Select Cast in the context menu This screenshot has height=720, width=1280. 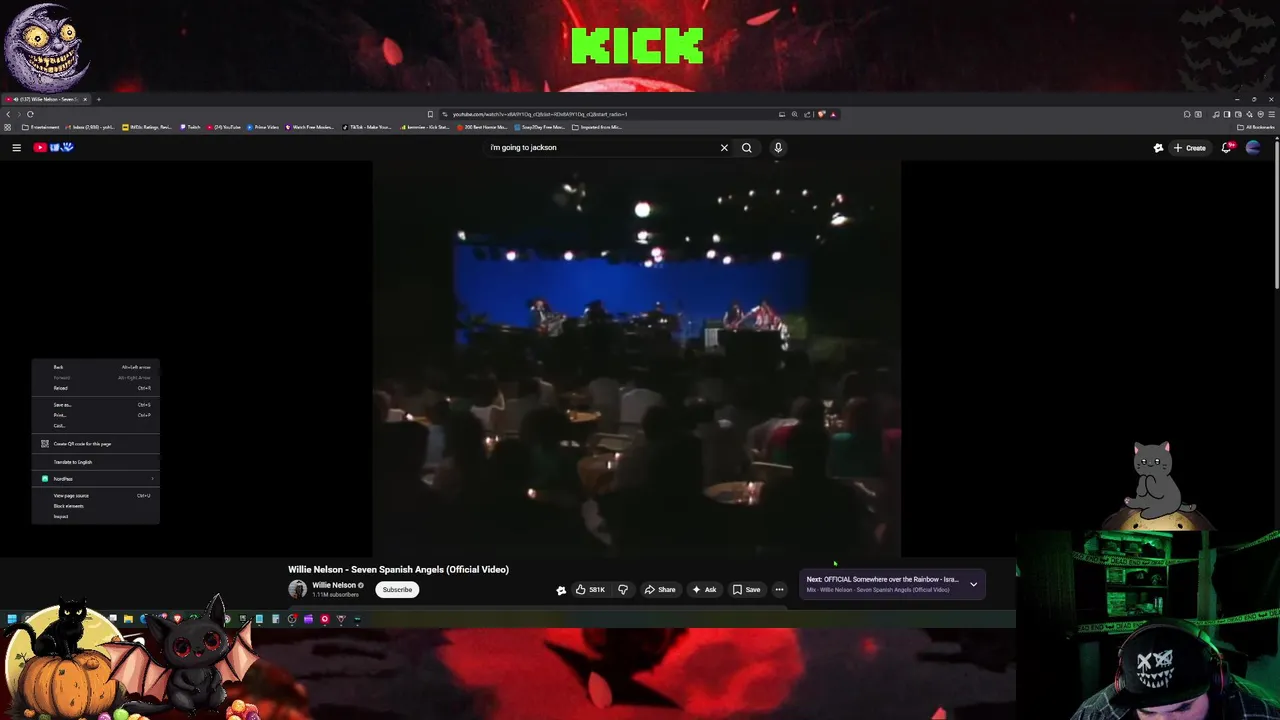coord(95,426)
